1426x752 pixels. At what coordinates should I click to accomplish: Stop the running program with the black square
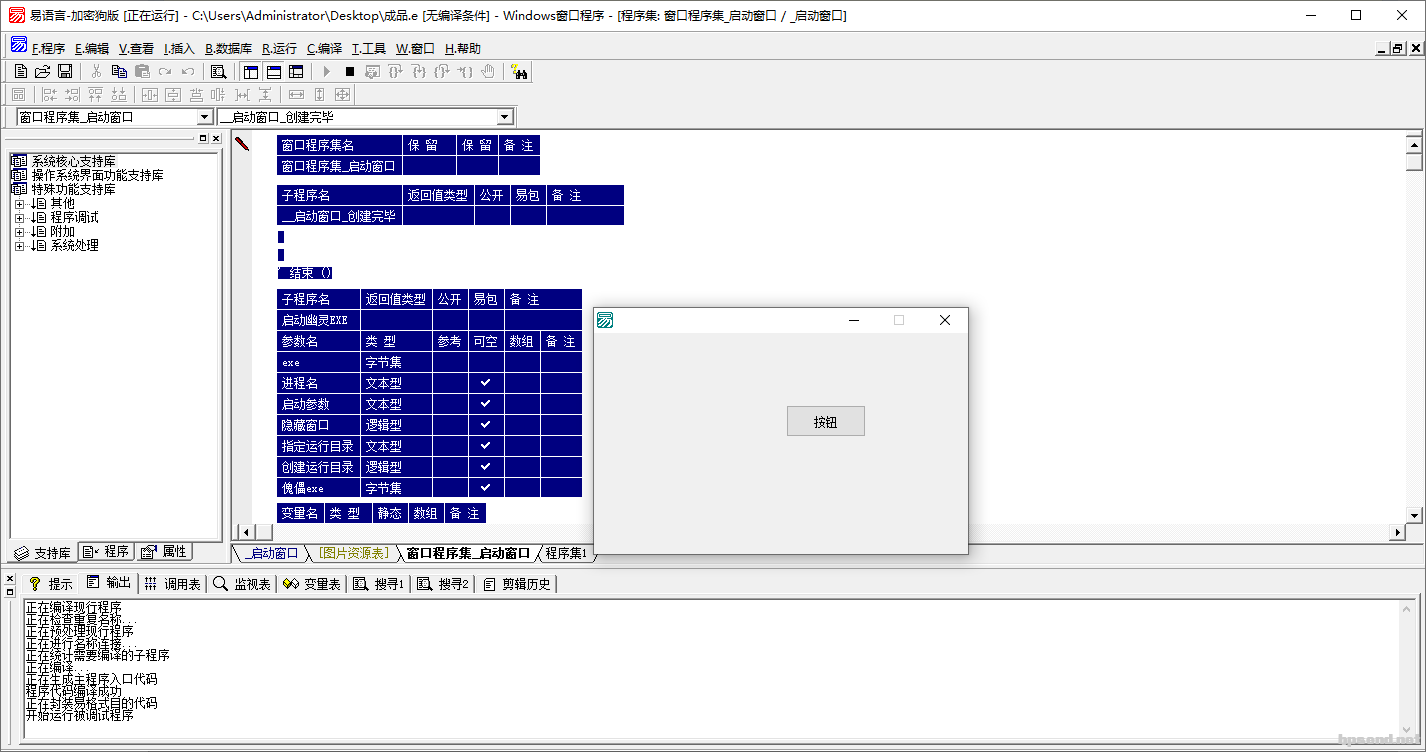[350, 71]
